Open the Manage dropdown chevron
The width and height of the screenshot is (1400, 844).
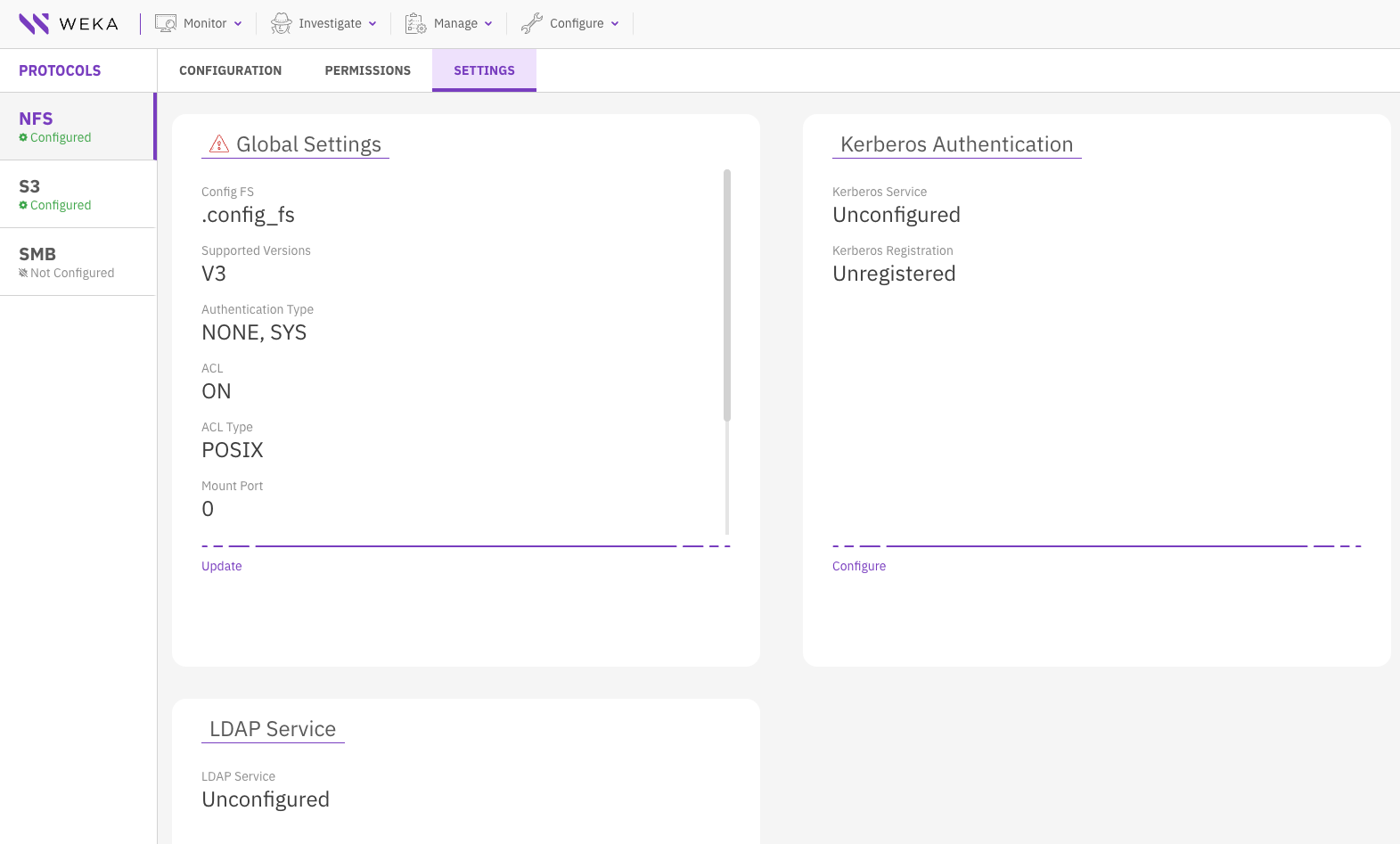click(x=488, y=24)
